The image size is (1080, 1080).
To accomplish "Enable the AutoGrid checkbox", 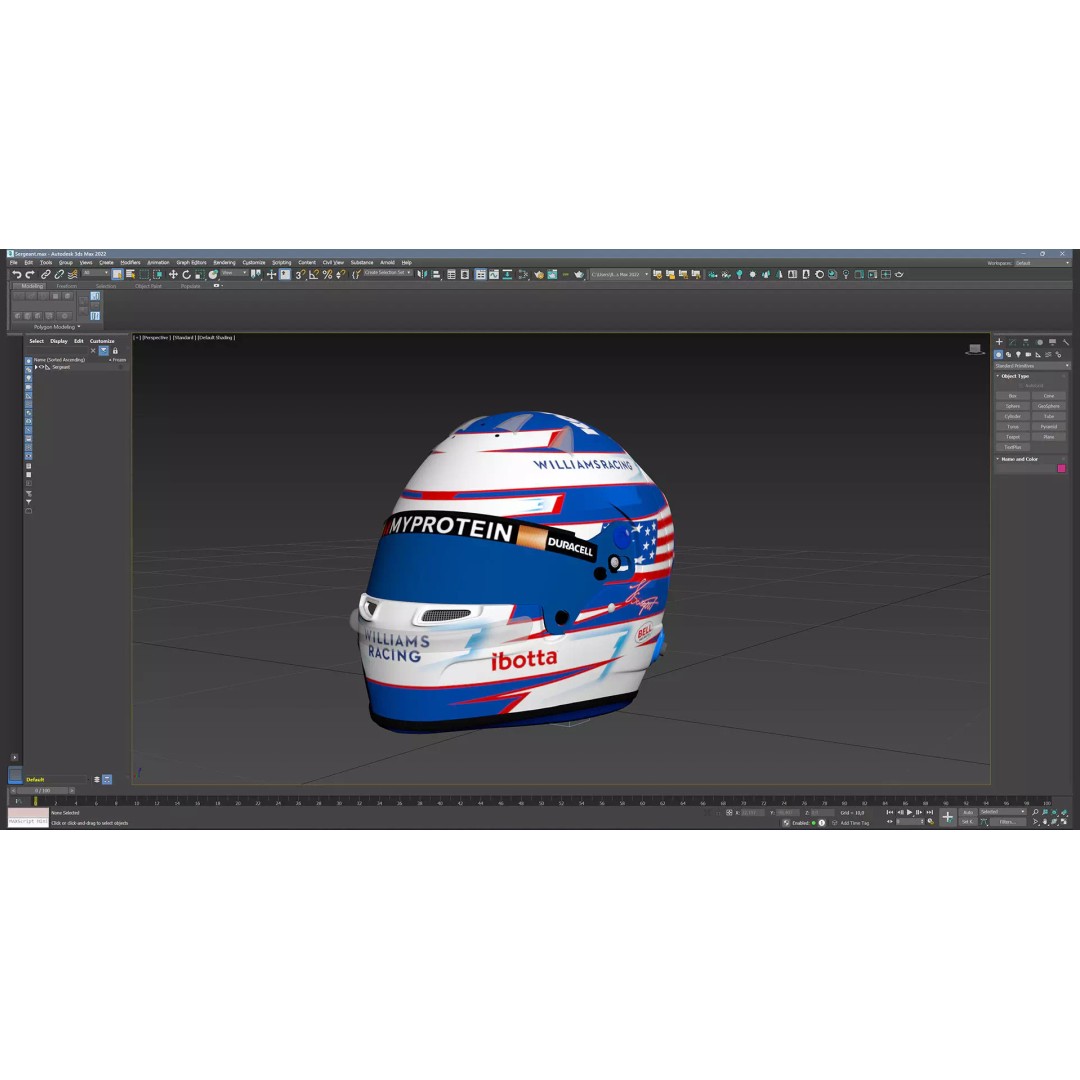I will pos(1021,385).
